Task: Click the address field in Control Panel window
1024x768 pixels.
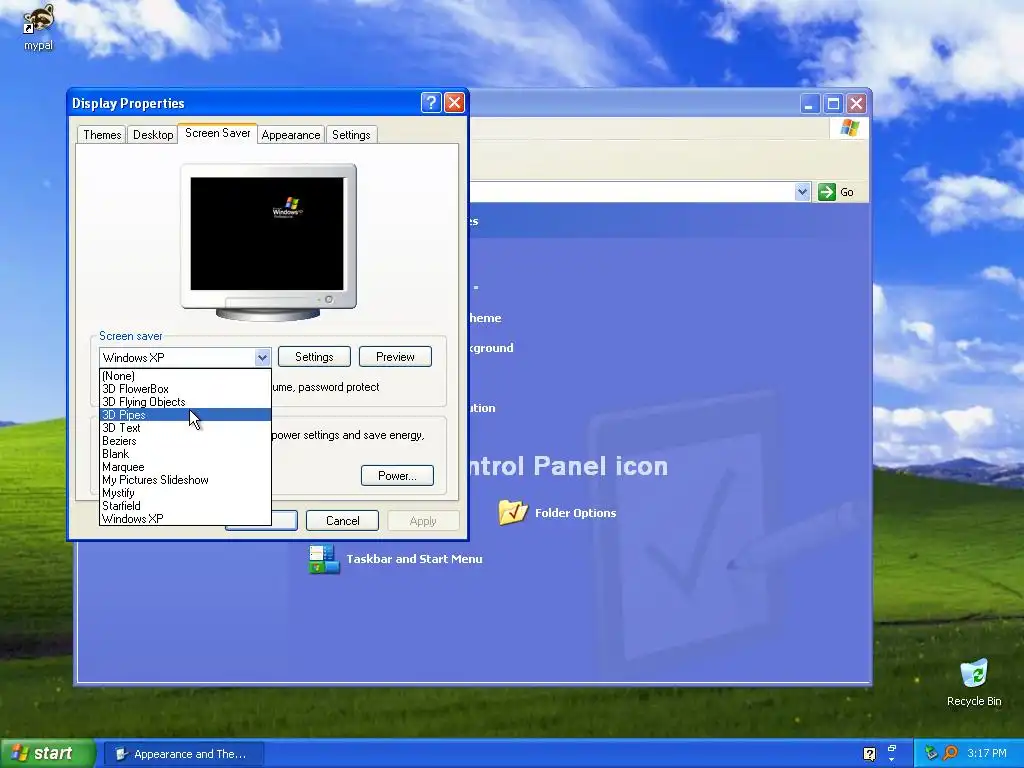Action: (x=632, y=192)
